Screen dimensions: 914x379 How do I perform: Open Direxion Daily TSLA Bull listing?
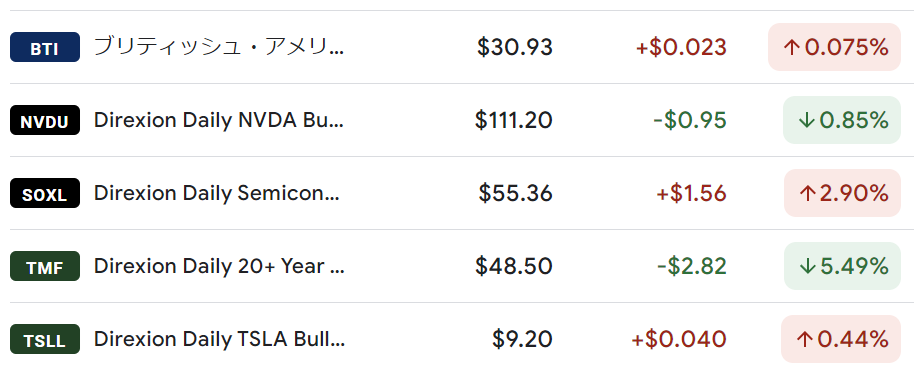click(219, 339)
